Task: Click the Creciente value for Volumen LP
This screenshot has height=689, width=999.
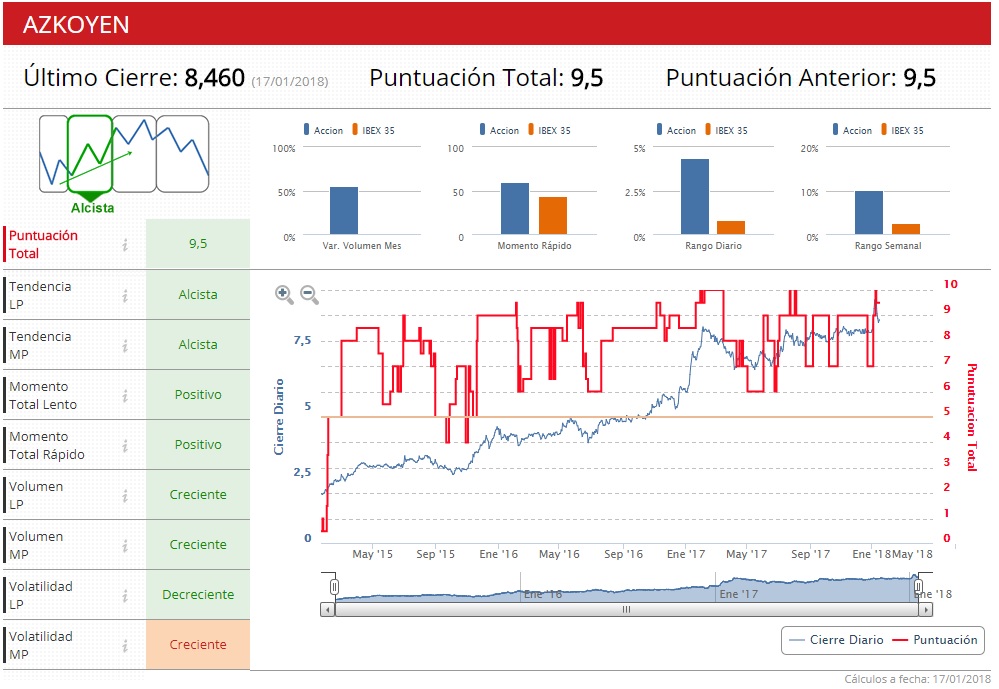Action: click(x=198, y=495)
